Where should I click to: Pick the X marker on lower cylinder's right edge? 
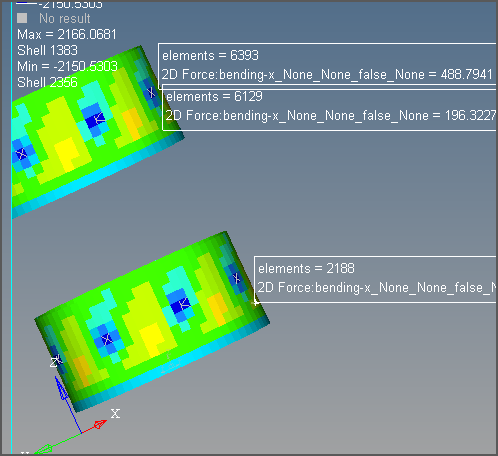tap(236, 278)
